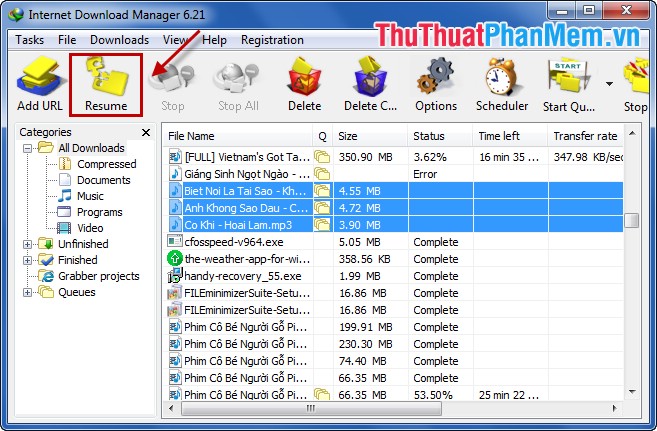Sort by Q column header

pyautogui.click(x=322, y=136)
